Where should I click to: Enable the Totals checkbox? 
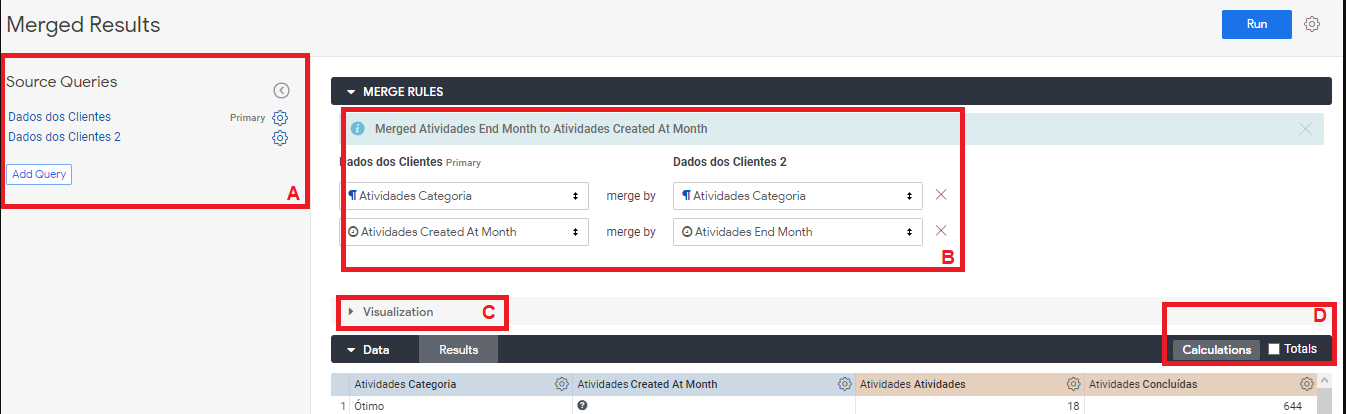pyautogui.click(x=1274, y=349)
